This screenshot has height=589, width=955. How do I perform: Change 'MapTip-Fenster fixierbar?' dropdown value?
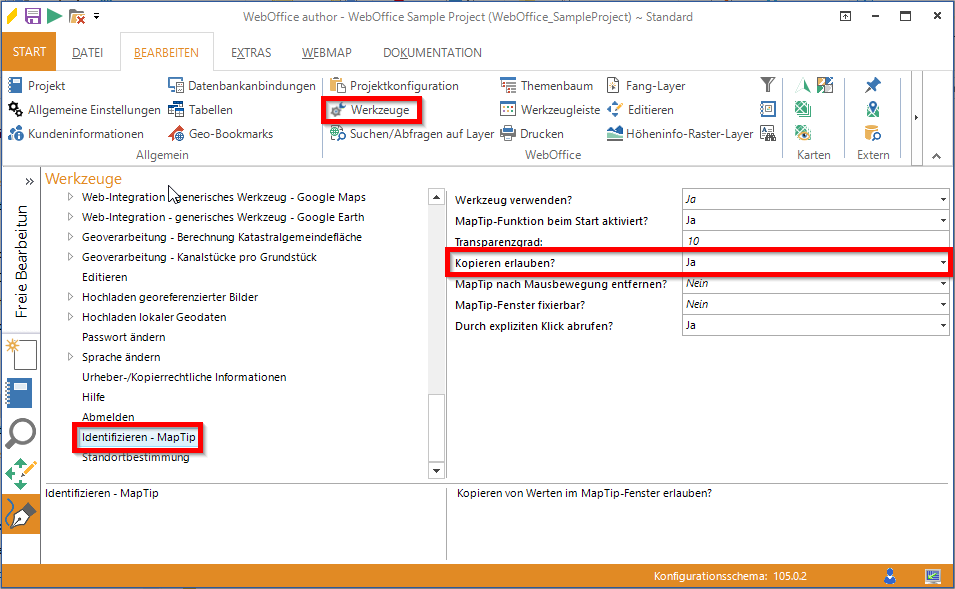pyautogui.click(x=942, y=304)
